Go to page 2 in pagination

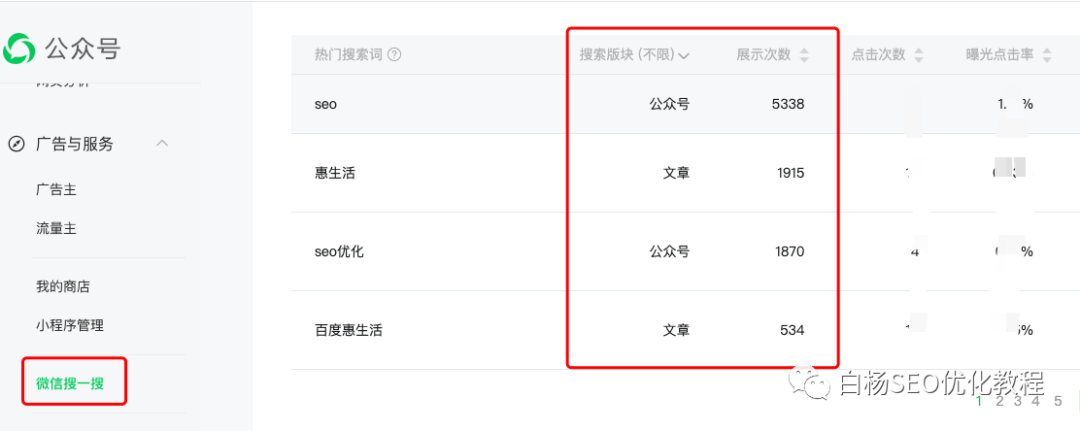click(999, 401)
